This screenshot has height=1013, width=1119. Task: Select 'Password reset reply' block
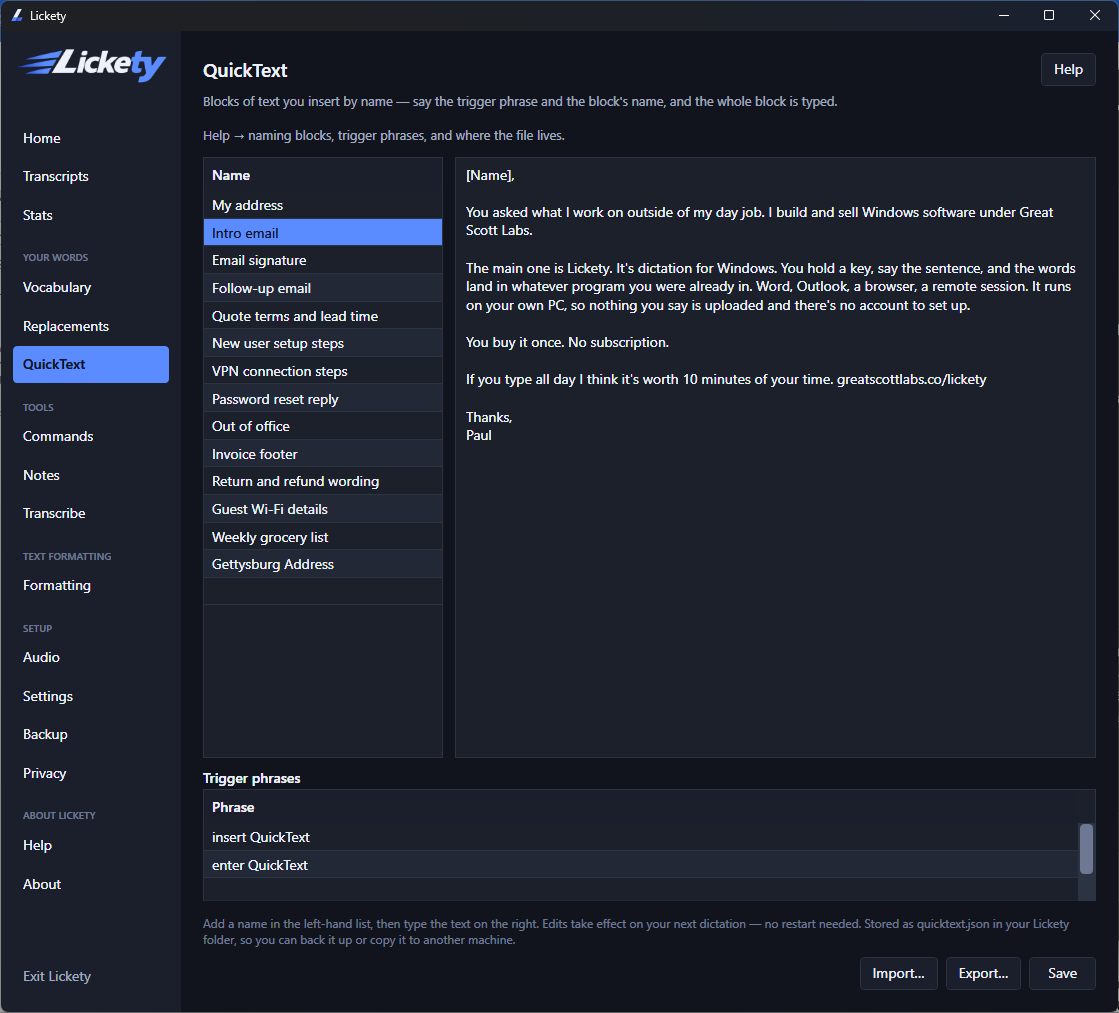pos(323,399)
